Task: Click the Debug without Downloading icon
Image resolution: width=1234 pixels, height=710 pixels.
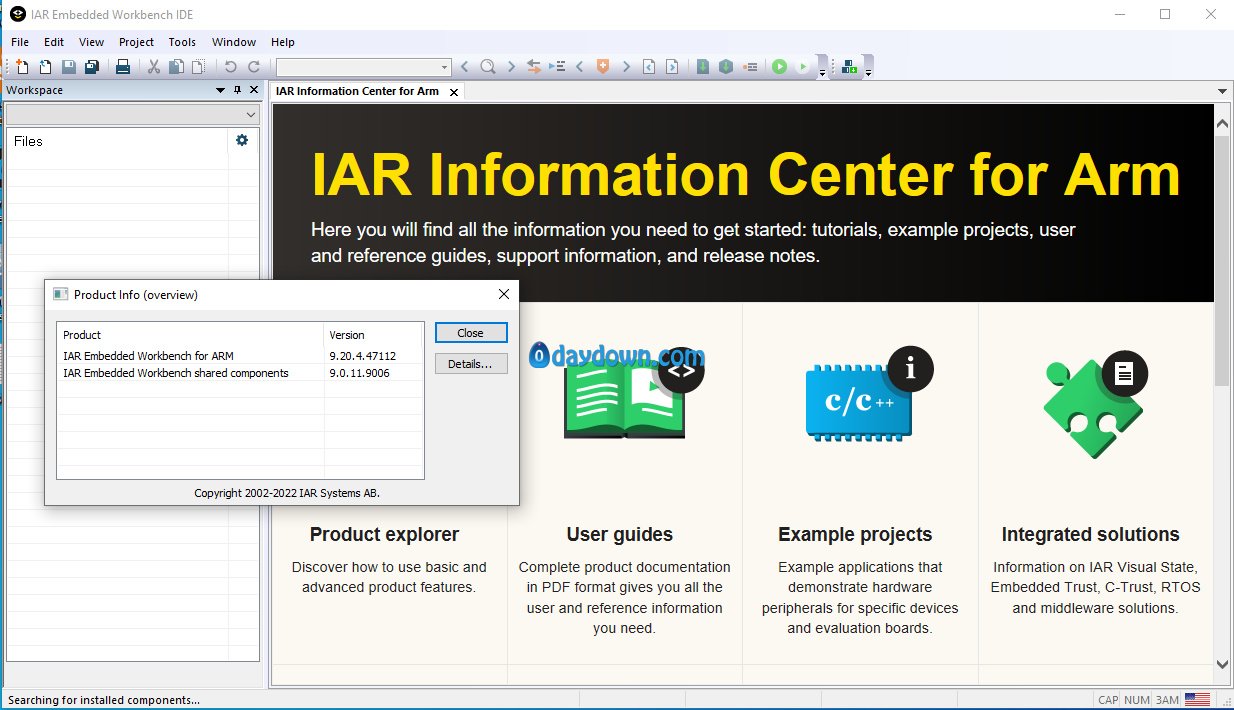Action: tap(803, 67)
